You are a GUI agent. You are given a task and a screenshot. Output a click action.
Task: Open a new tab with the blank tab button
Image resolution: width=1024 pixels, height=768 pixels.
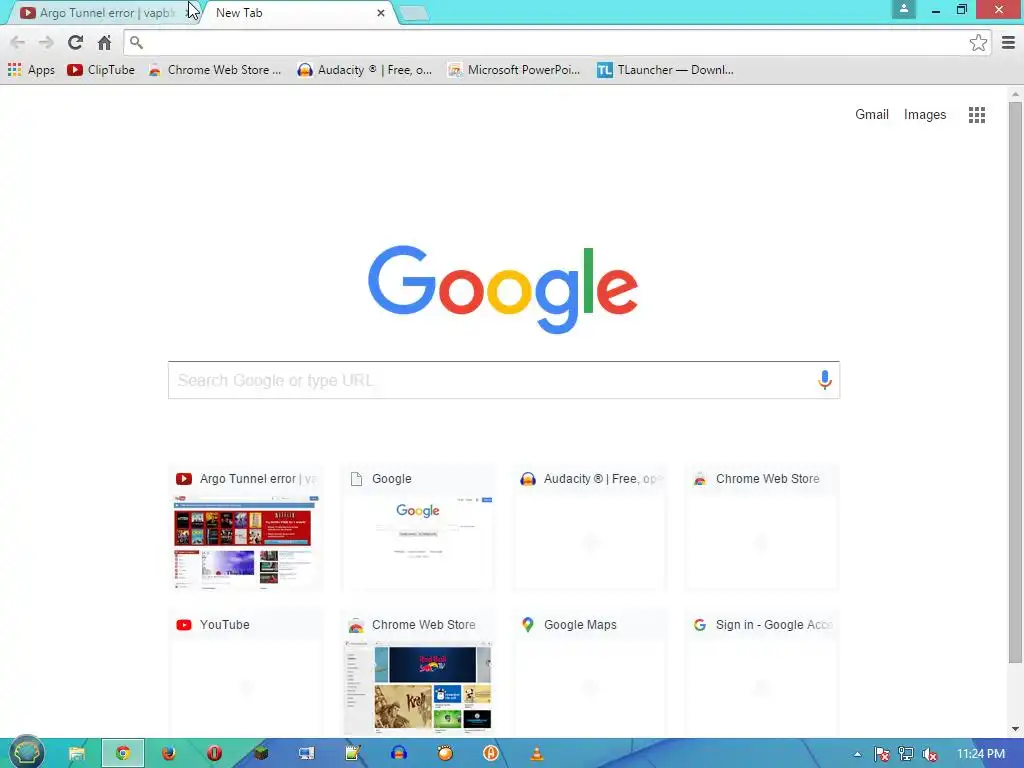coord(413,13)
